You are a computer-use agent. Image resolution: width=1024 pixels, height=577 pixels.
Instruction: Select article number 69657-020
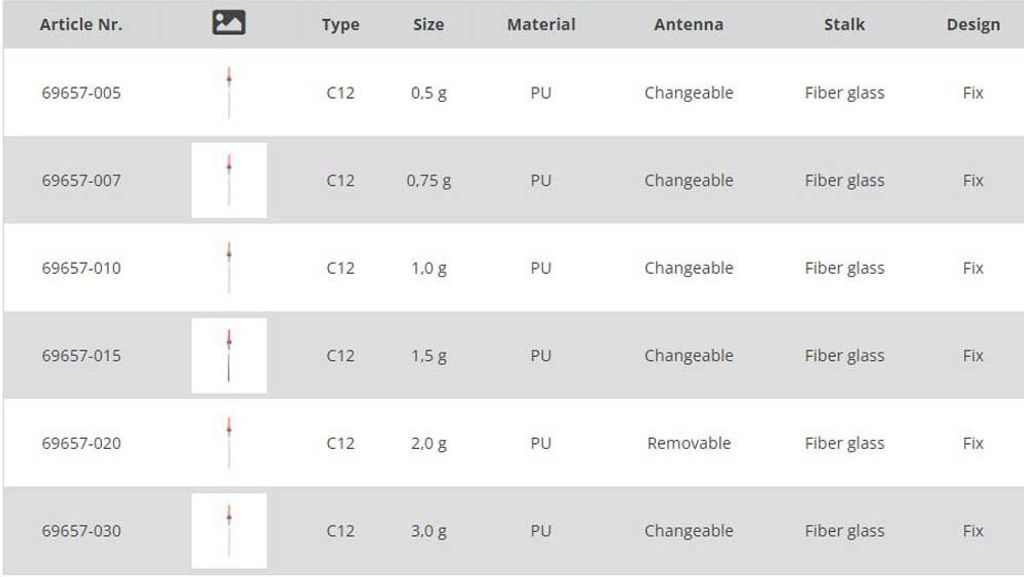pyautogui.click(x=81, y=443)
